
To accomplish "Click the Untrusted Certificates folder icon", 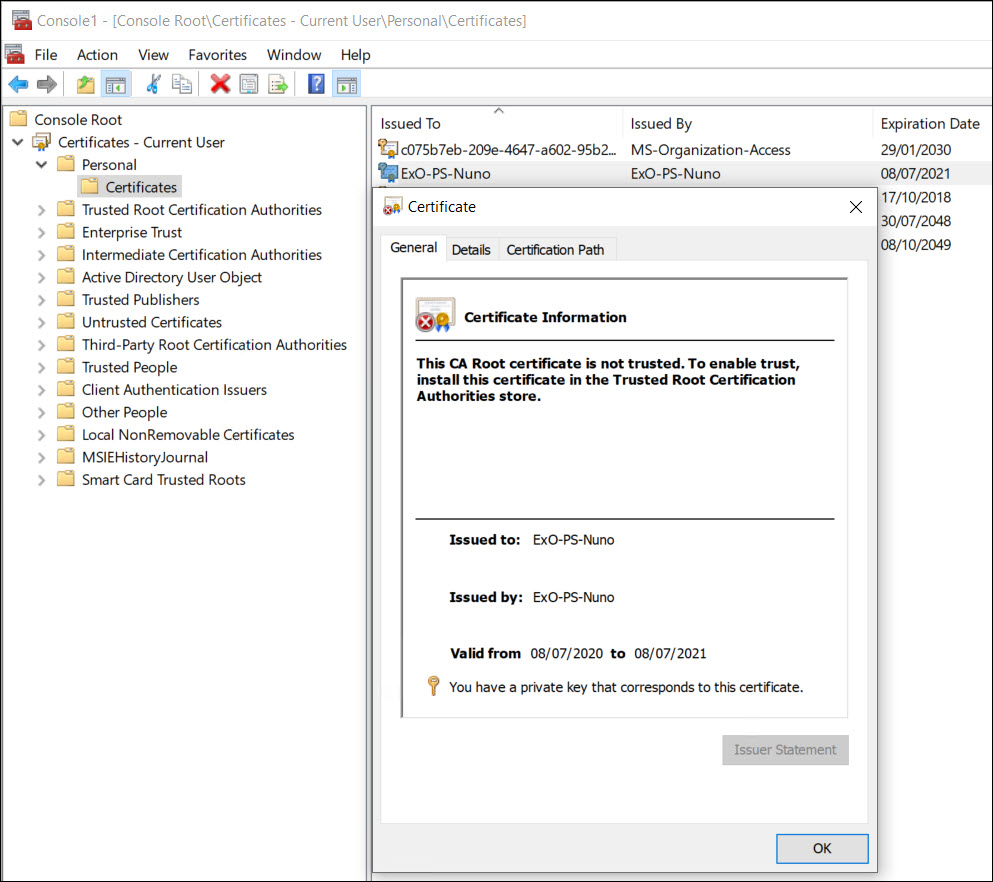I will click(x=66, y=322).
